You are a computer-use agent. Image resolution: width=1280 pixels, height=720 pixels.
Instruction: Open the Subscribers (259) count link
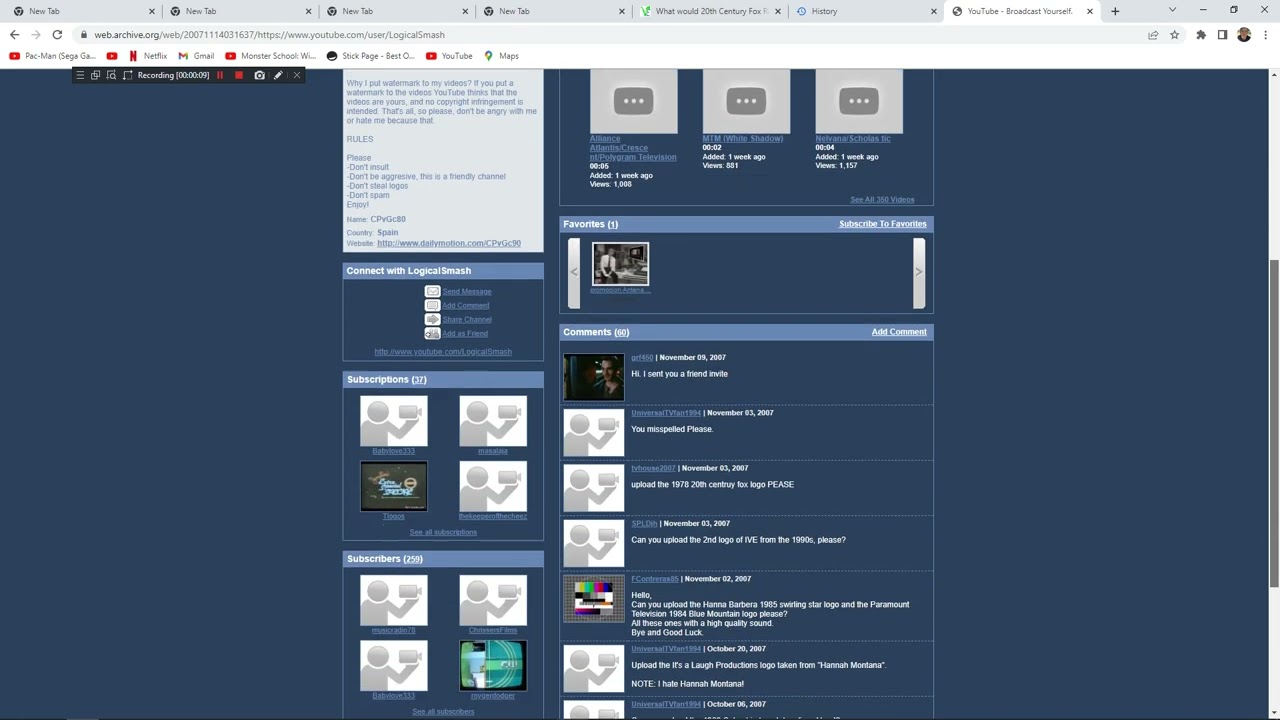click(412, 559)
